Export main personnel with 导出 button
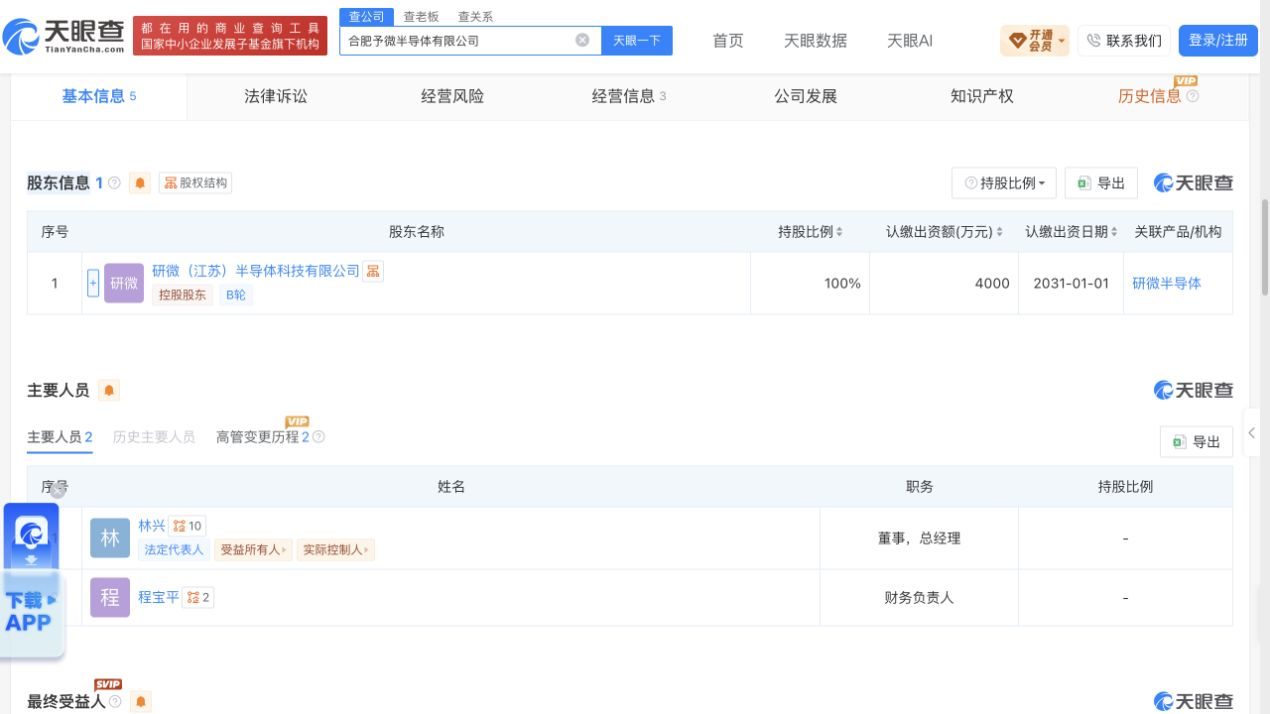This screenshot has width=1270, height=714. 1196,441
